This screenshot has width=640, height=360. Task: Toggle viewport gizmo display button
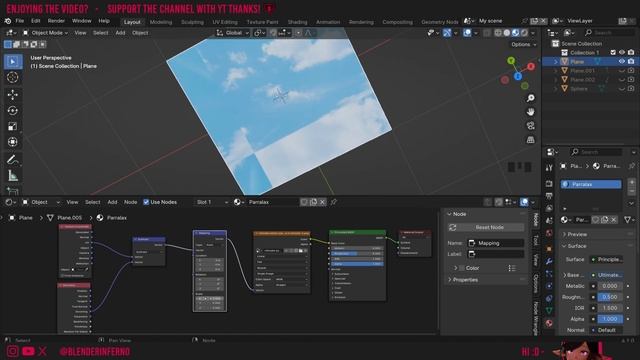pyautogui.click(x=447, y=33)
